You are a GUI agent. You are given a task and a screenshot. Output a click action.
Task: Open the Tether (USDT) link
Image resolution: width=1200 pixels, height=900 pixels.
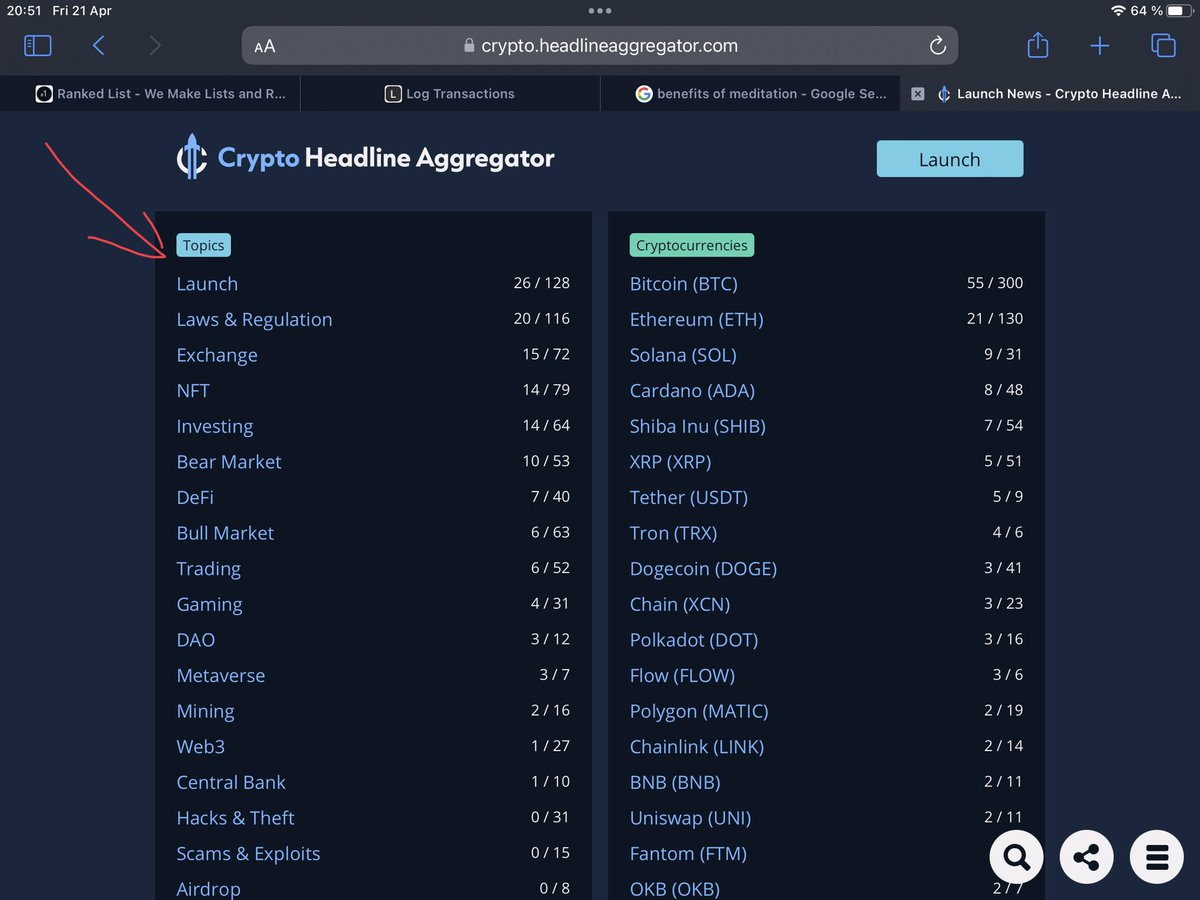pos(689,498)
